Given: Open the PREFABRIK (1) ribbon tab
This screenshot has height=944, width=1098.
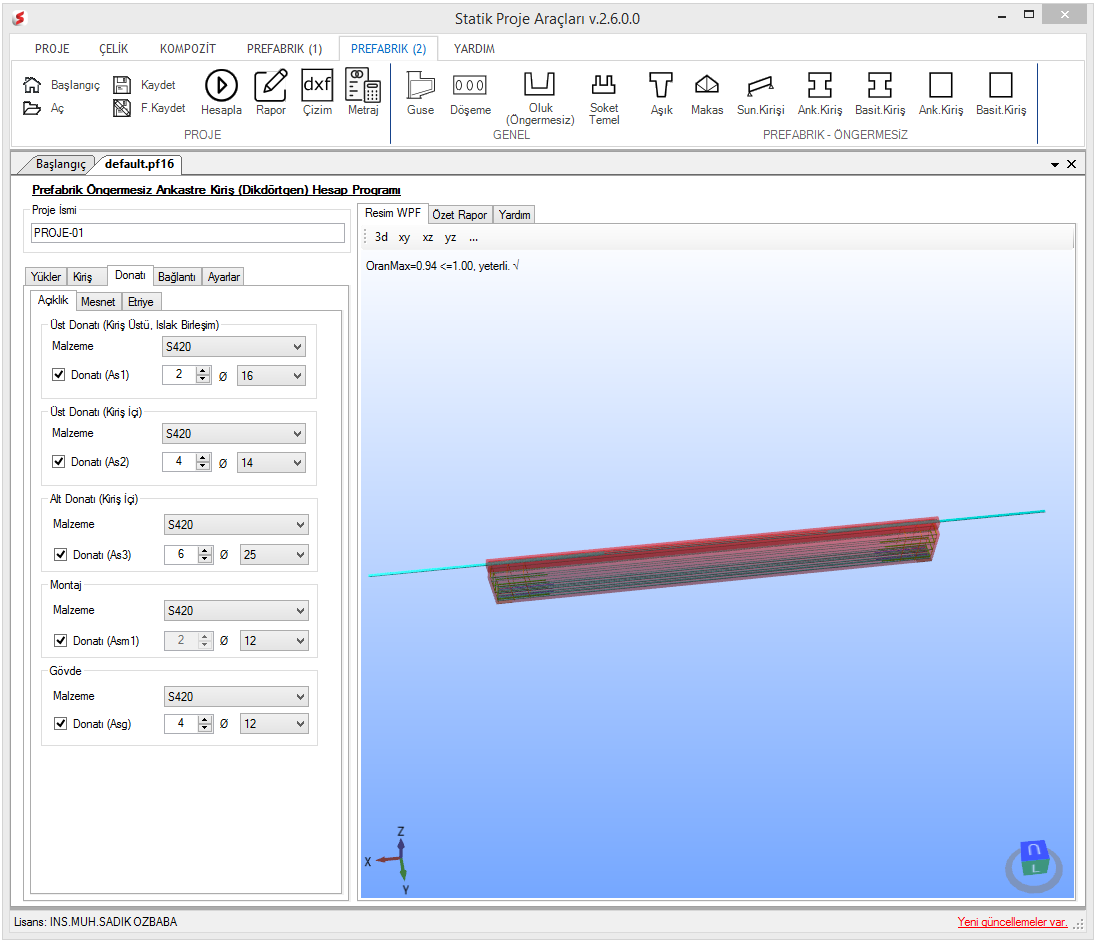Looking at the screenshot, I should click(x=284, y=48).
